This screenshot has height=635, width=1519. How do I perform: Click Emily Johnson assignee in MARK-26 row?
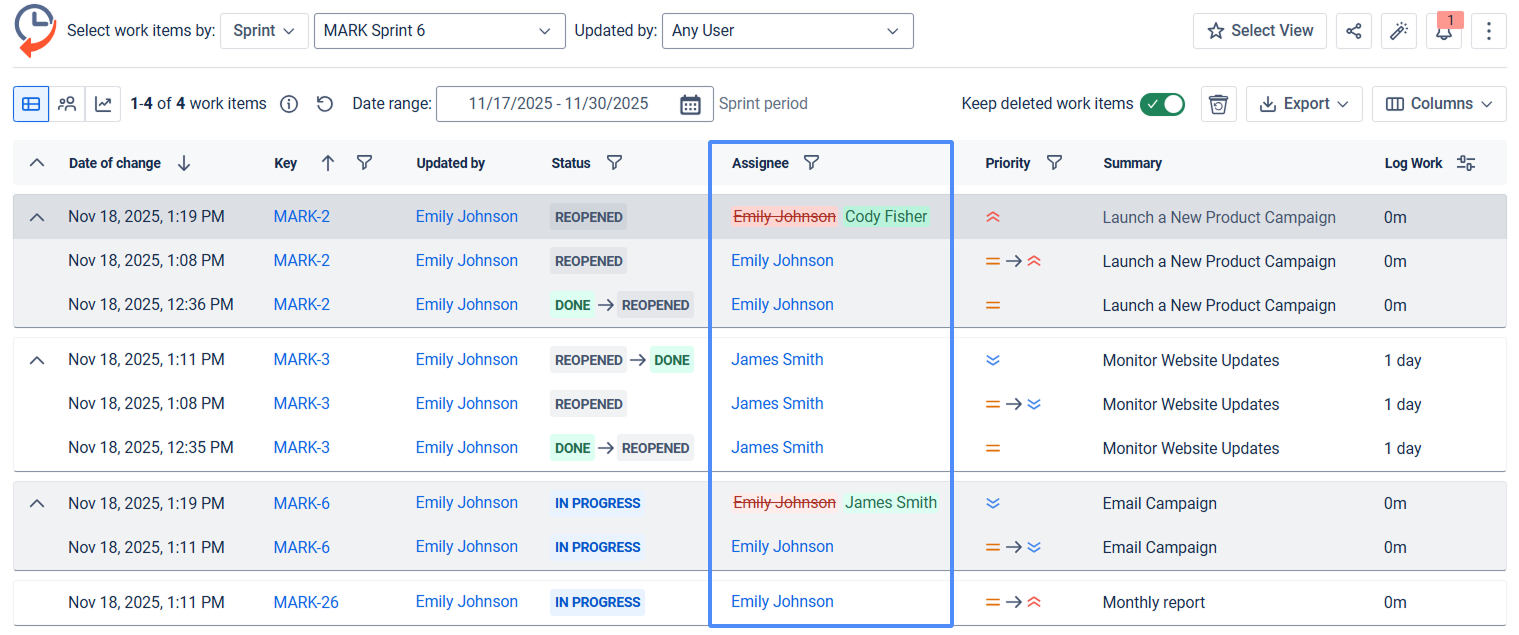pyautogui.click(x=782, y=602)
